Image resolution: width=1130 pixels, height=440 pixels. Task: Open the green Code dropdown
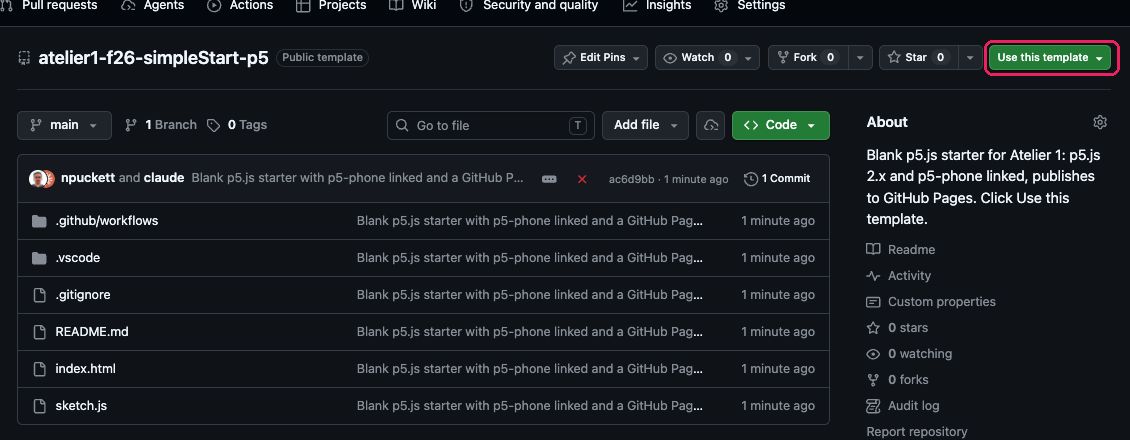(x=780, y=125)
